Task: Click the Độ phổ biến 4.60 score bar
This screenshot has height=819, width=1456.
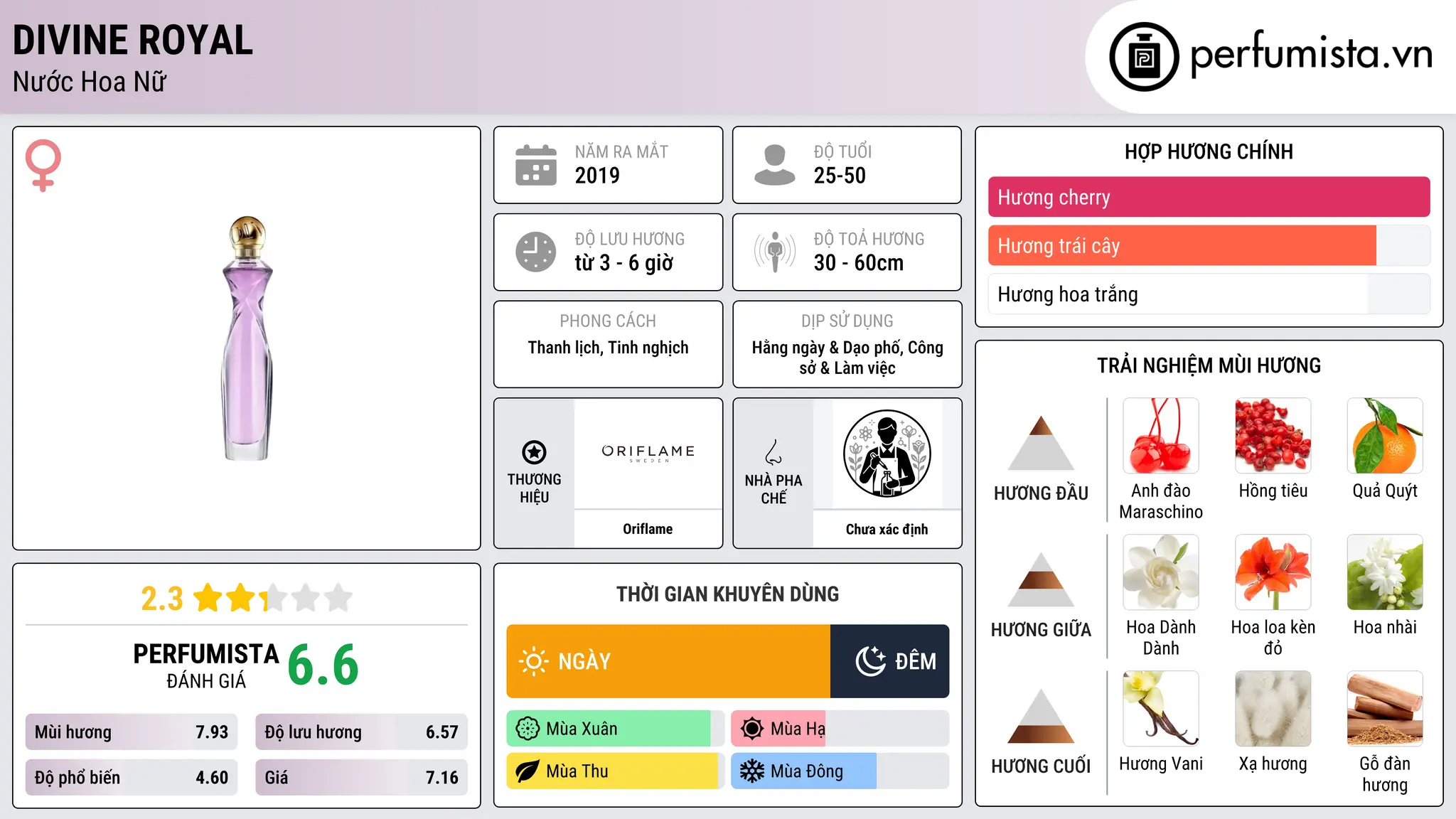Action: coord(132,777)
